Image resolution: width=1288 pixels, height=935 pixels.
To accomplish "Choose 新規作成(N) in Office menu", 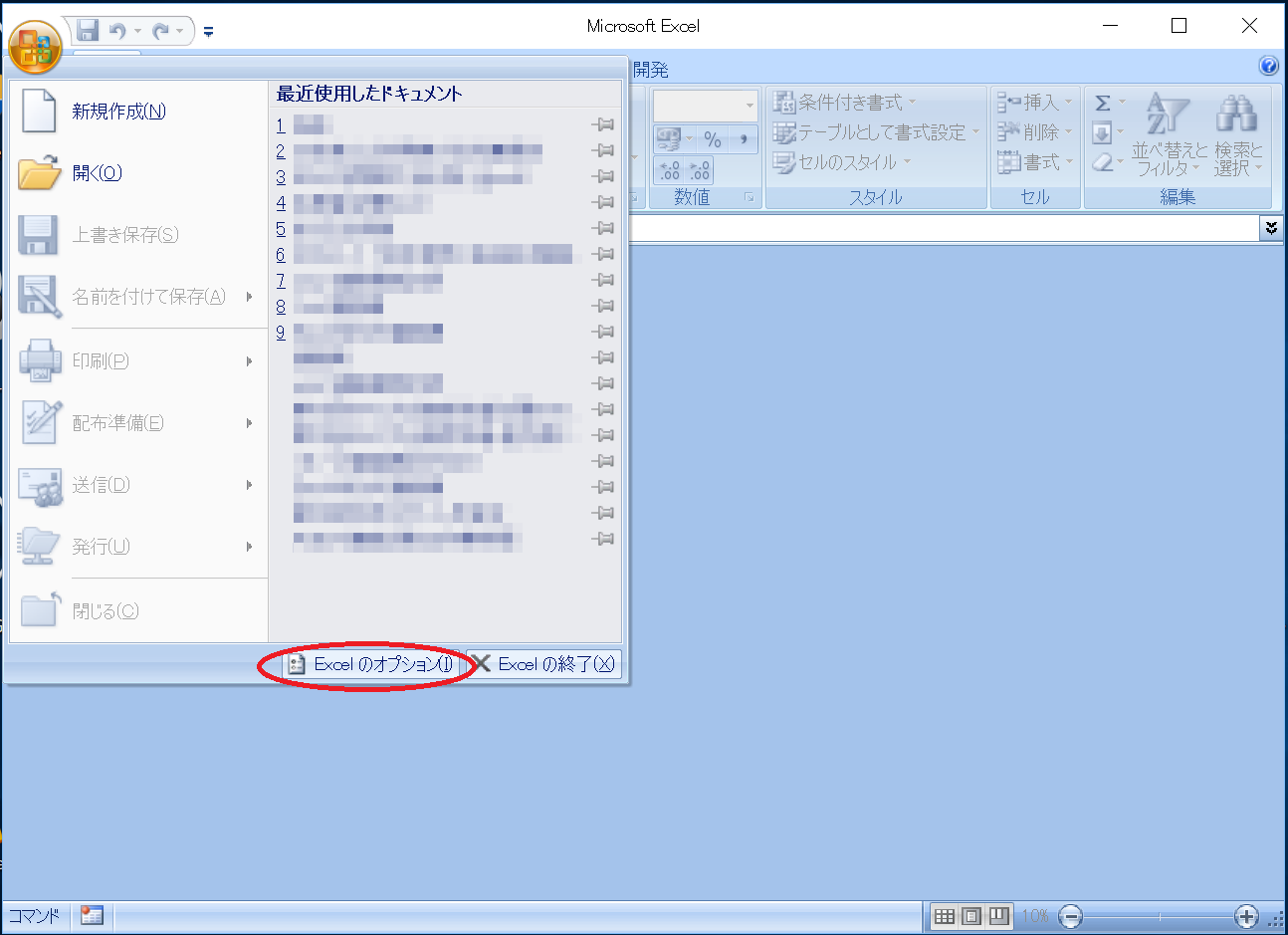I will point(139,111).
